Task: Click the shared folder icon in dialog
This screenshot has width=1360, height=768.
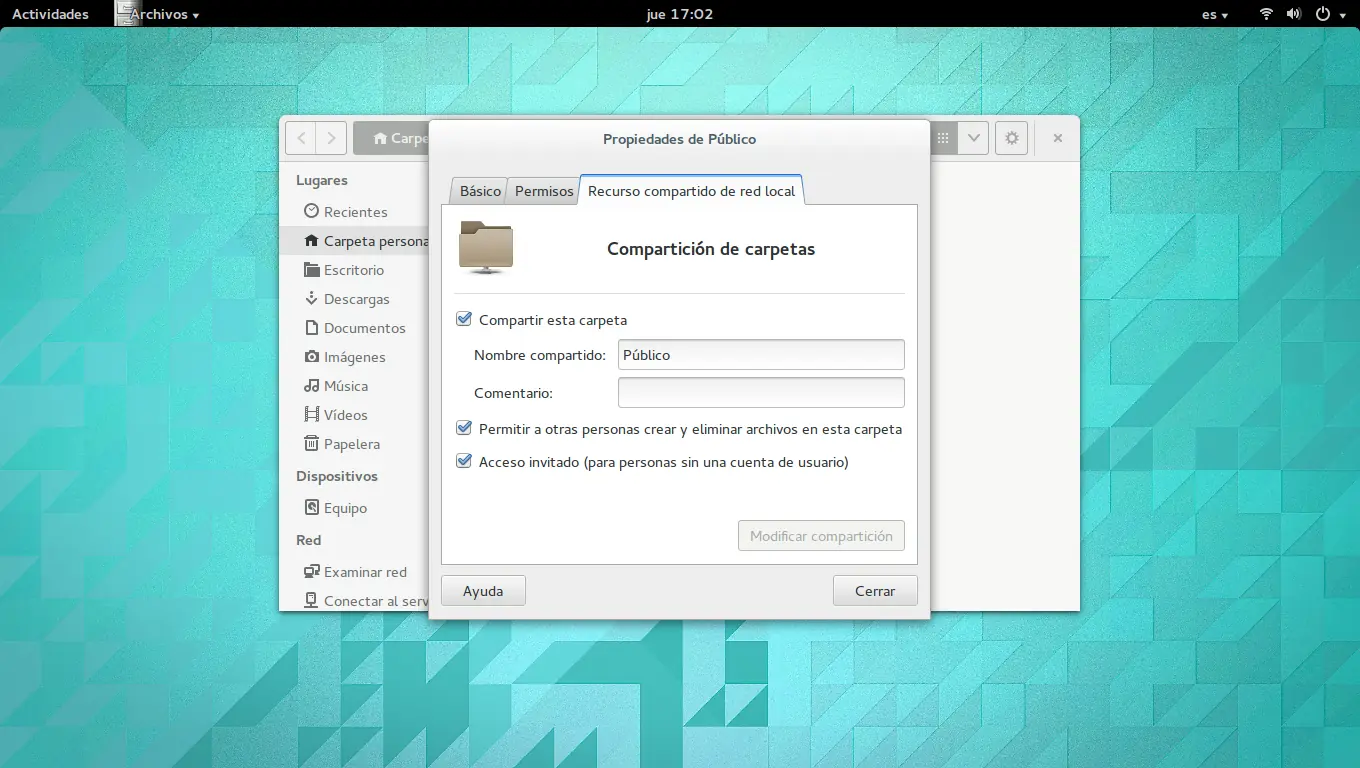Action: pyautogui.click(x=486, y=248)
